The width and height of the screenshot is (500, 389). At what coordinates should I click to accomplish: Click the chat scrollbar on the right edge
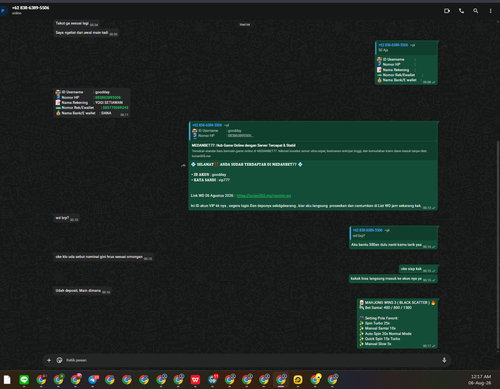[498, 245]
